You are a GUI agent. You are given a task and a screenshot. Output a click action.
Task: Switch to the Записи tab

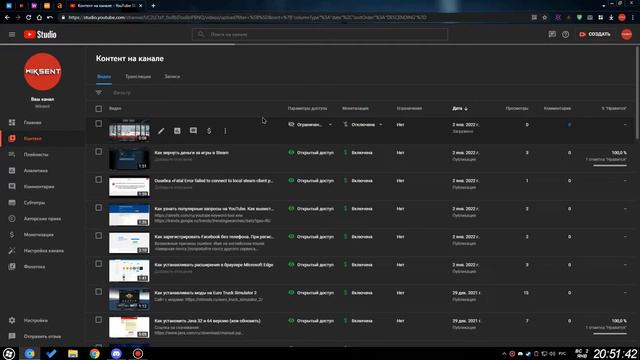pos(172,77)
